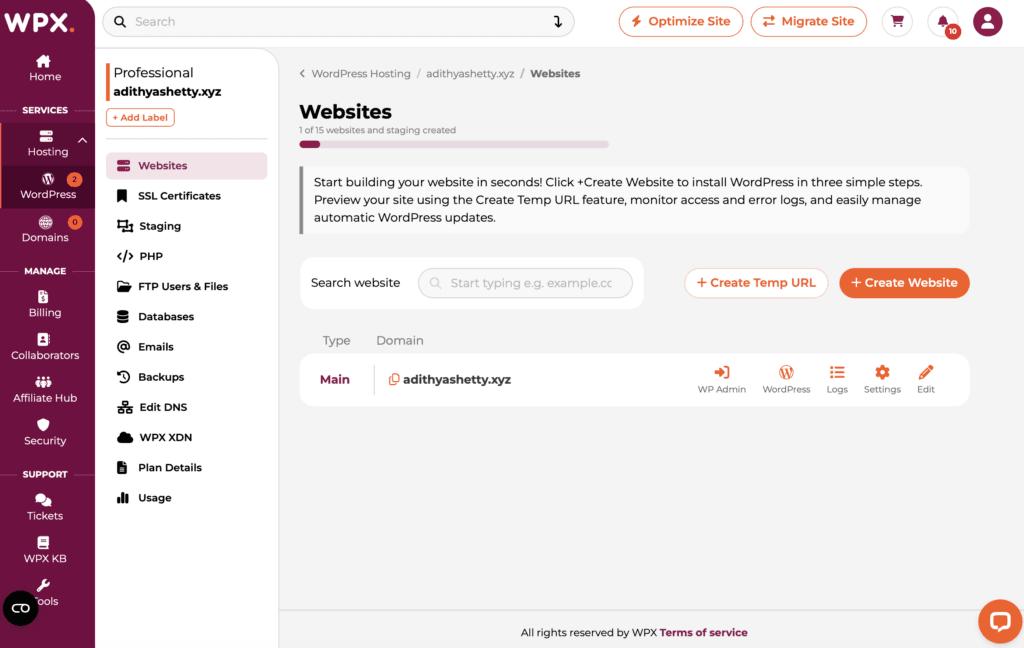Viewport: 1024px width, 648px height.
Task: Open the live chat bubble
Action: pyautogui.click(x=1000, y=621)
